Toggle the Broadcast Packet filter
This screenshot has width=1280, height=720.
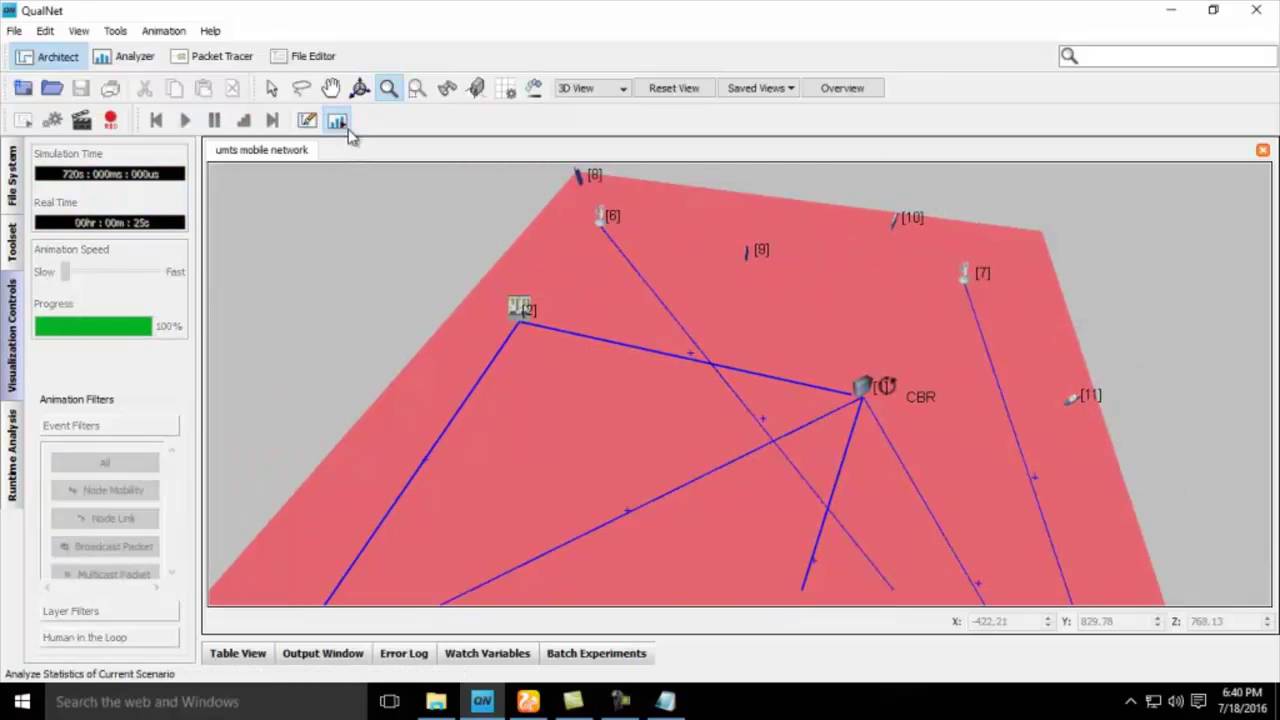pos(105,546)
